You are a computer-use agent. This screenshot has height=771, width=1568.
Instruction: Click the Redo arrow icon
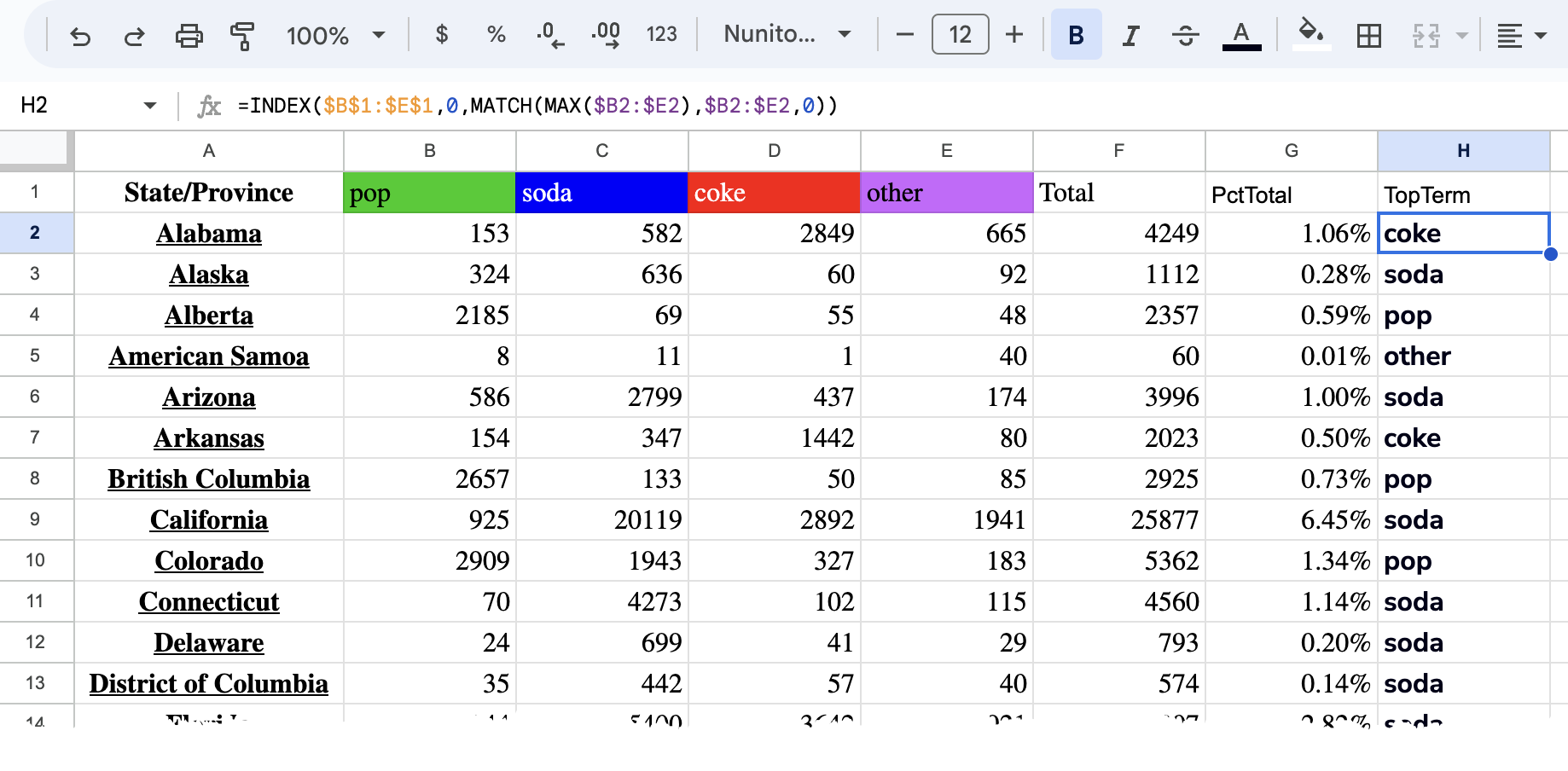coord(134,36)
